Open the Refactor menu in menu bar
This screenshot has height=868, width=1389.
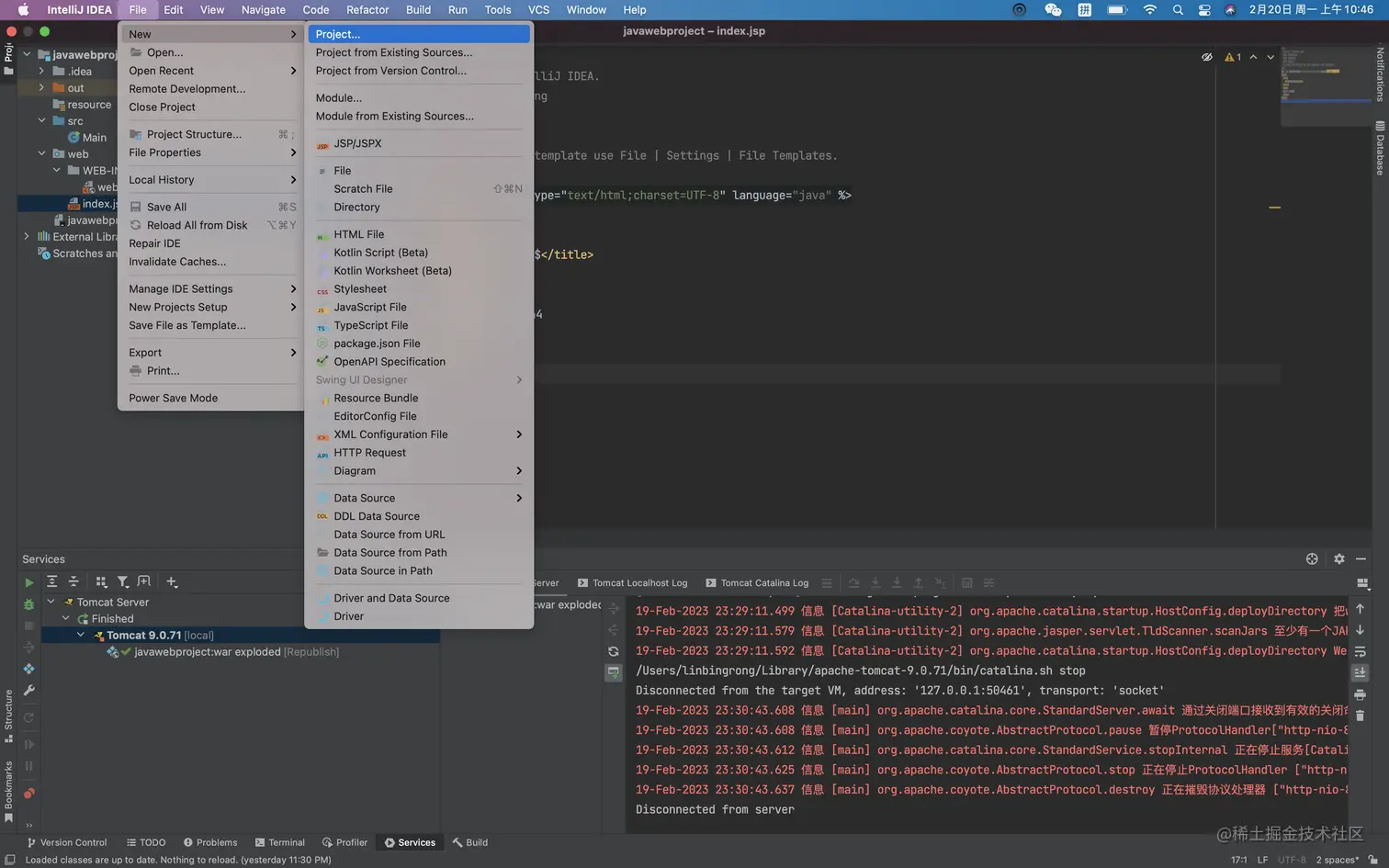(367, 10)
